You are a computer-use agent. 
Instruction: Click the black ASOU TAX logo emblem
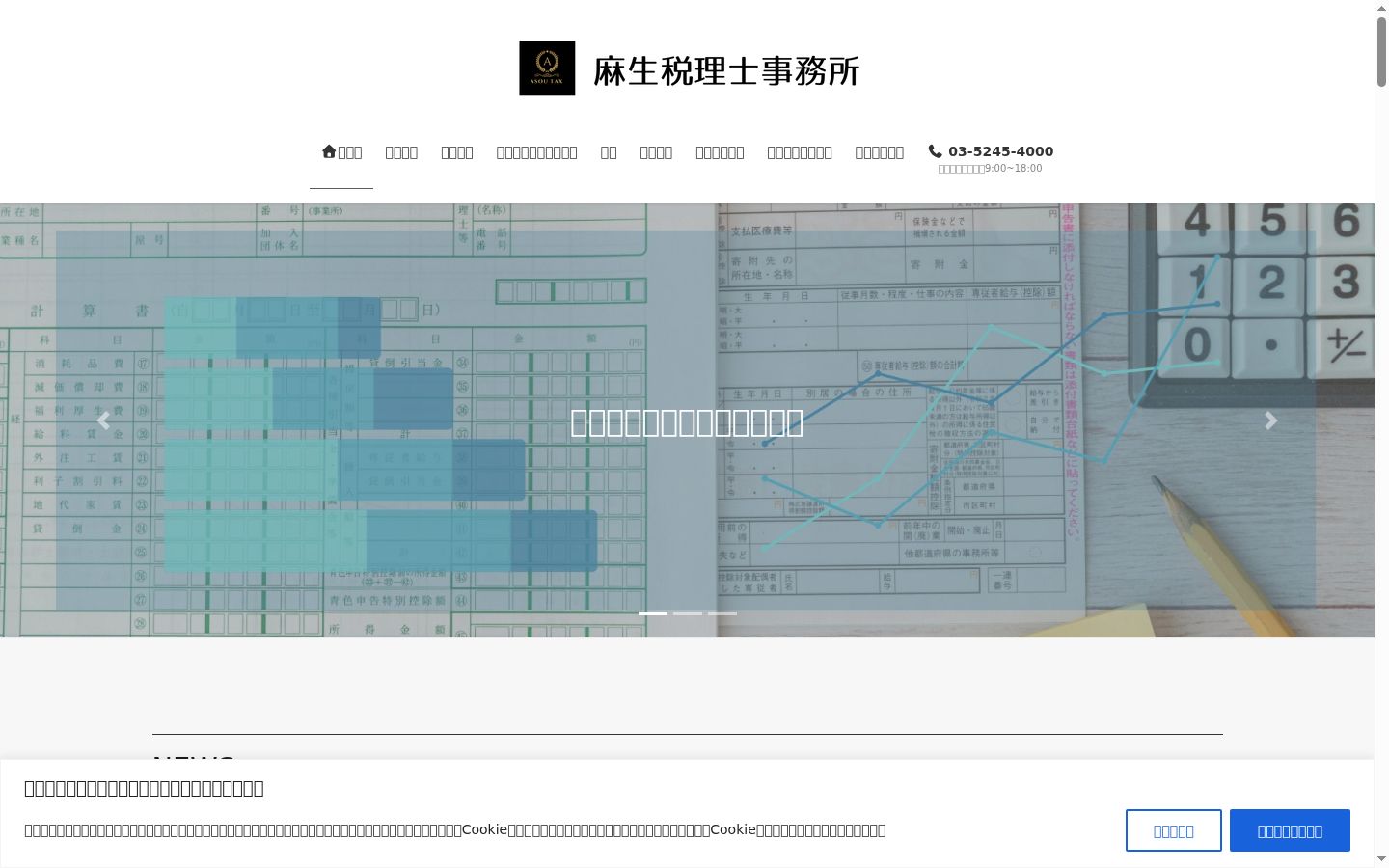point(547,68)
